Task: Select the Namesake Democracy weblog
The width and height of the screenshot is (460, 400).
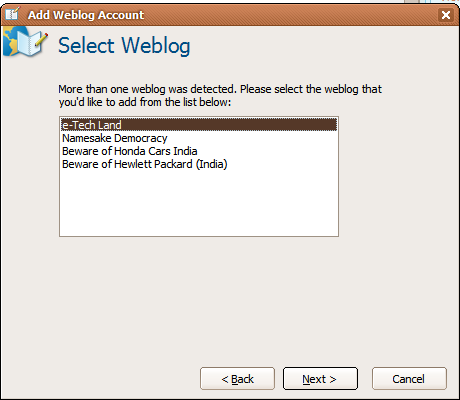Action: click(x=199, y=138)
